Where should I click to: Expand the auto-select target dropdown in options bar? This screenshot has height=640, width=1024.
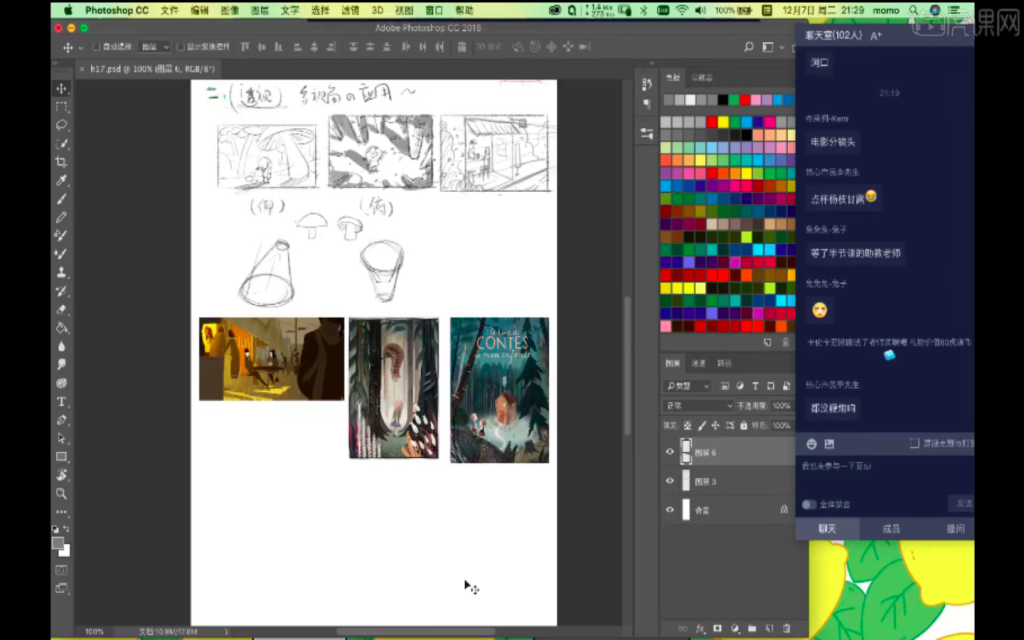pyautogui.click(x=154, y=47)
